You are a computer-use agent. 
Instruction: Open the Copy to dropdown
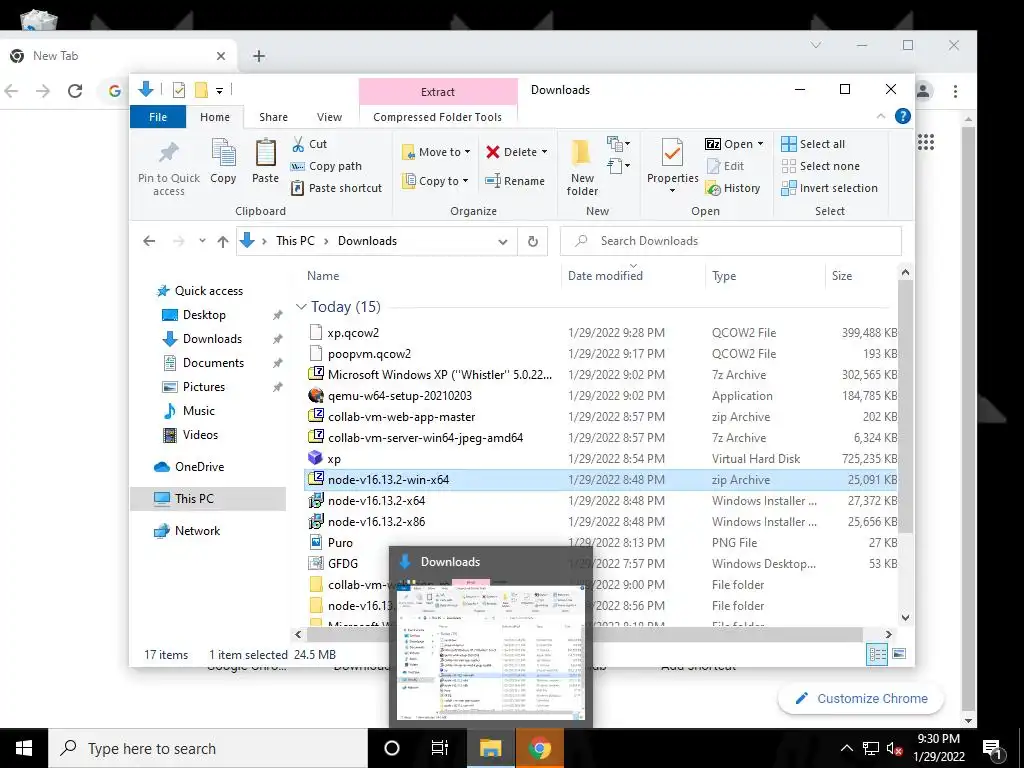[x=435, y=181]
